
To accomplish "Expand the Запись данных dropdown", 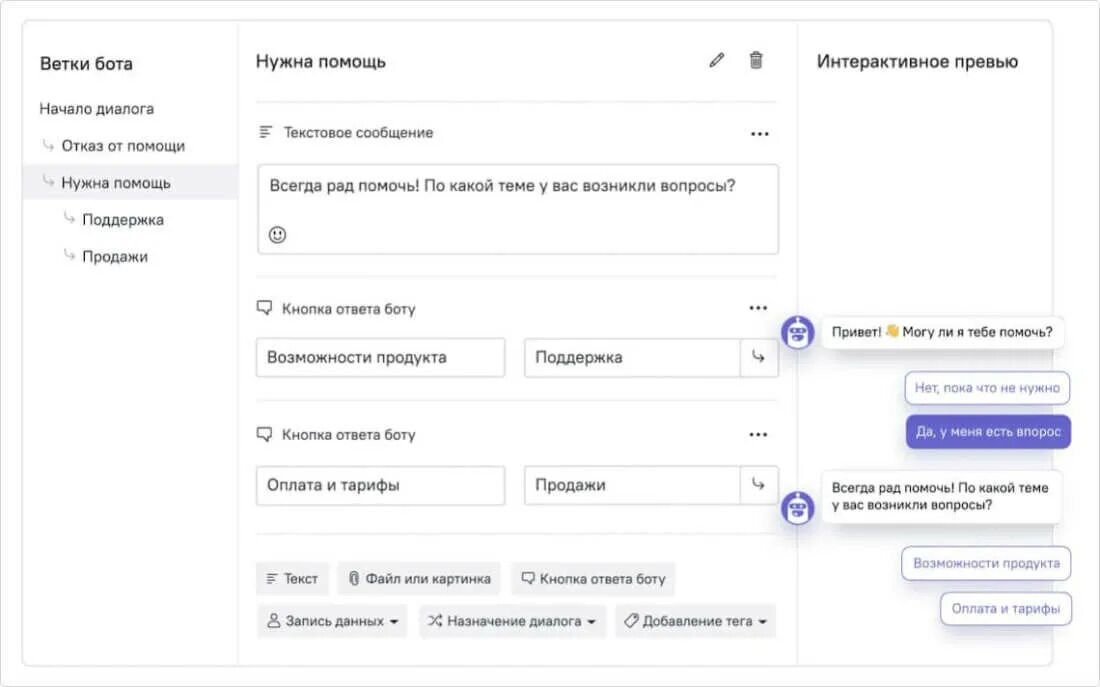I will [x=332, y=621].
